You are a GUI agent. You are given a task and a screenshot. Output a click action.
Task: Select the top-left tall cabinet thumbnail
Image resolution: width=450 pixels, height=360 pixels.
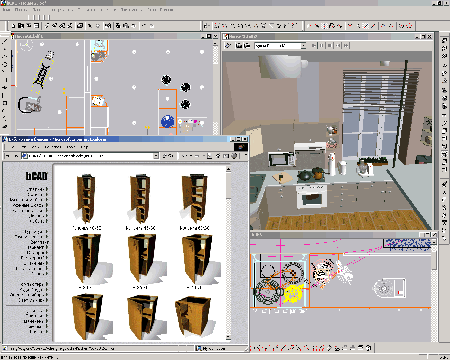(x=86, y=199)
